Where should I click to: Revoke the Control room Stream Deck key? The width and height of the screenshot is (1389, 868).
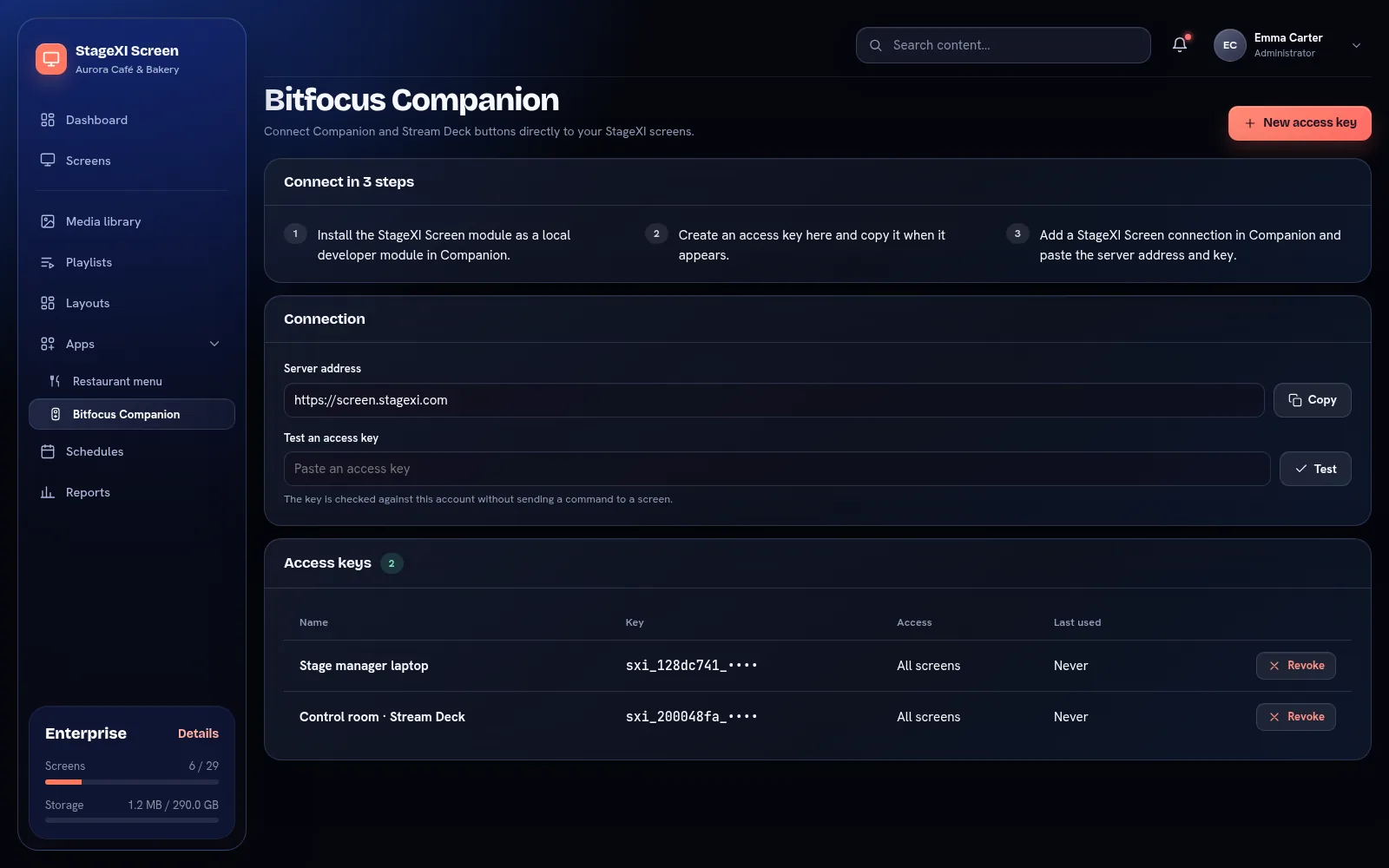coord(1296,717)
